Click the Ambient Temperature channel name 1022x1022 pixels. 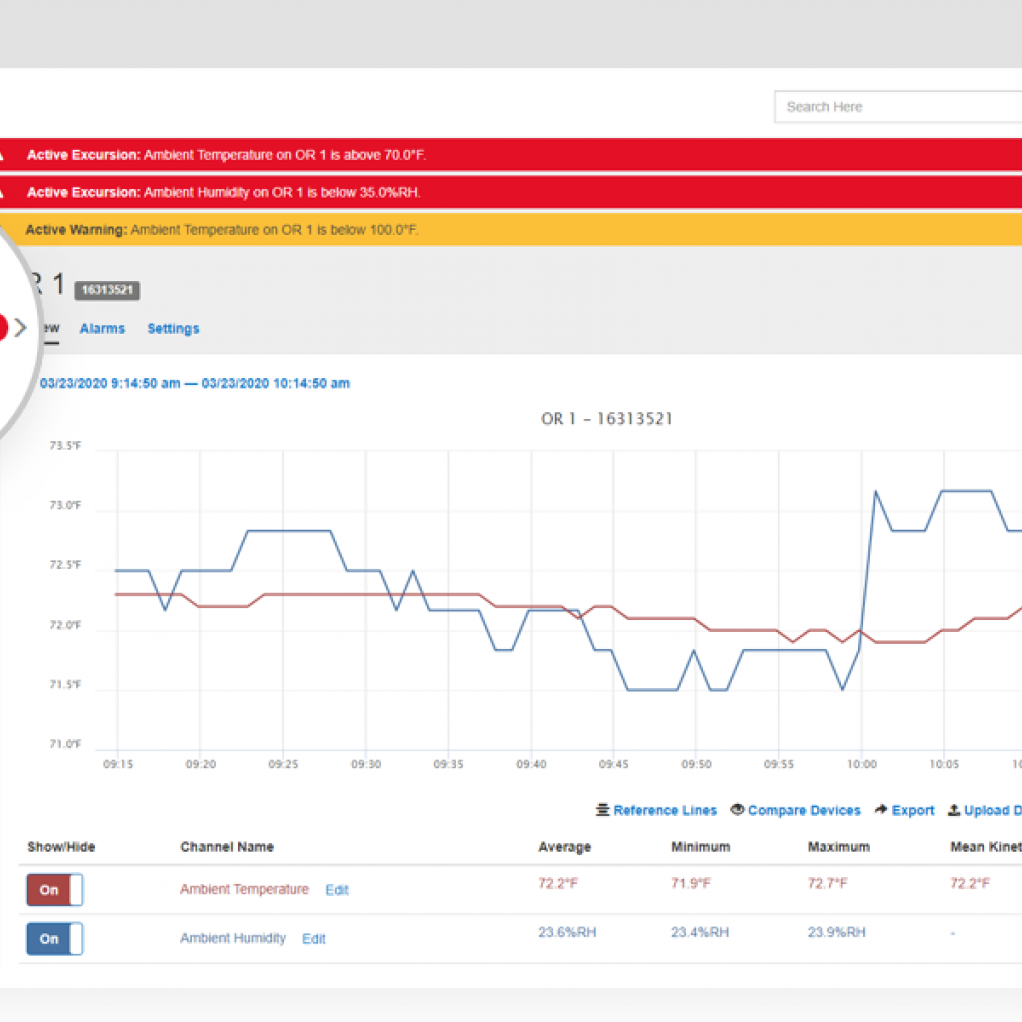click(244, 889)
